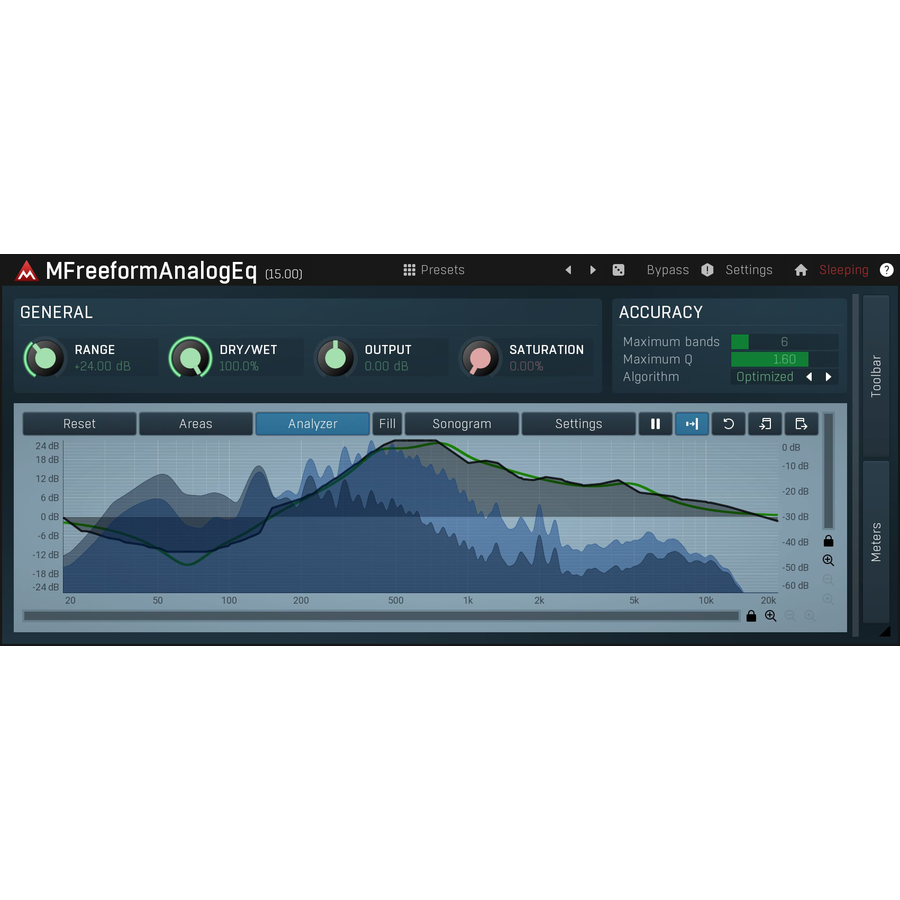This screenshot has width=900, height=900.
Task: Click the paste/import curve icon
Action: click(x=765, y=424)
